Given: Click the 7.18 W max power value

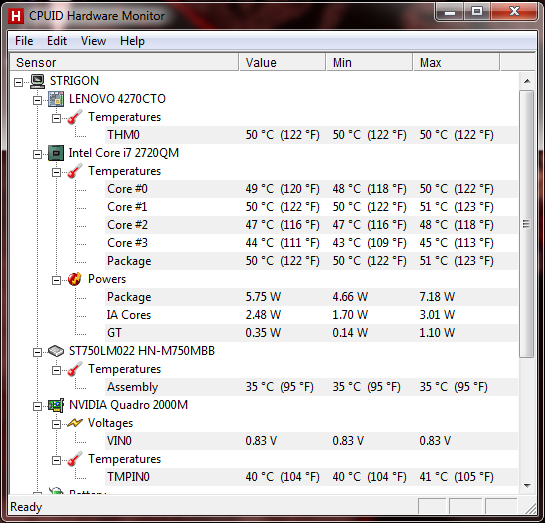Looking at the screenshot, I should pyautogui.click(x=437, y=297).
